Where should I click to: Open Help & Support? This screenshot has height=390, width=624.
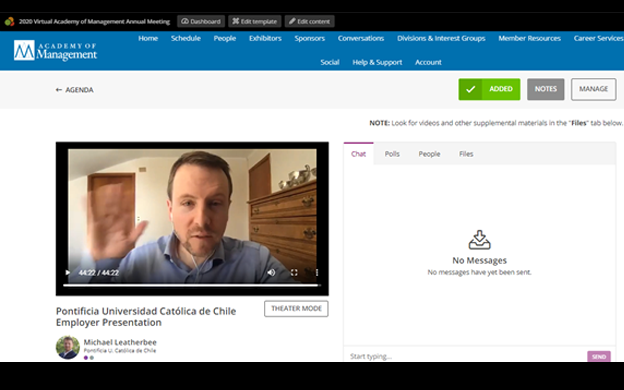[377, 62]
